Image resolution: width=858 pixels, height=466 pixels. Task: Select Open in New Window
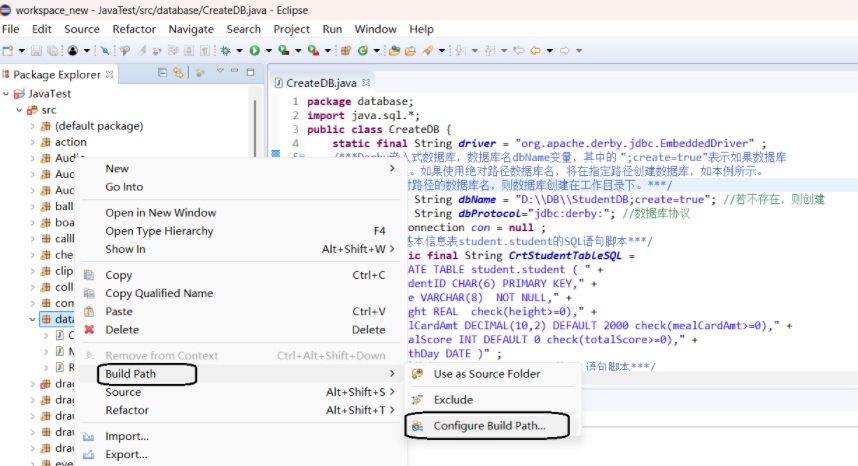[239, 212]
